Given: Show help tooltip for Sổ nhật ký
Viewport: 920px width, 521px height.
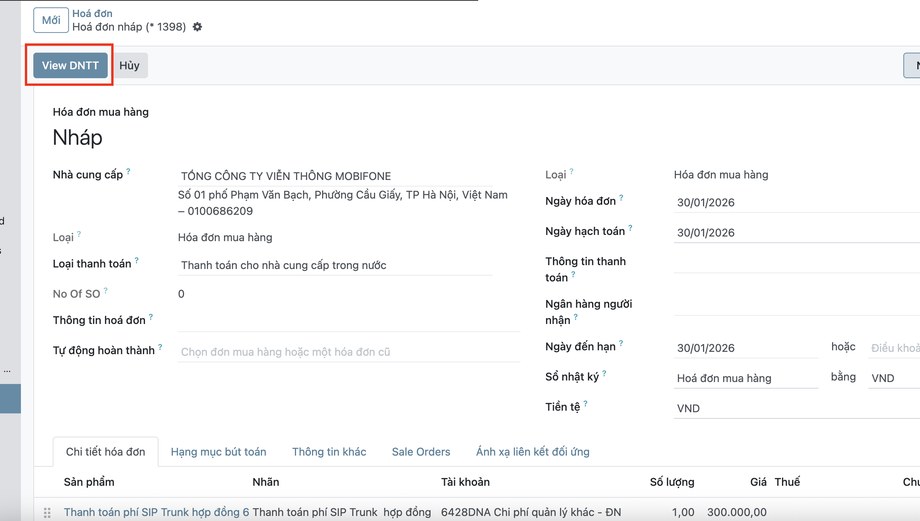Looking at the screenshot, I should pos(604,373).
